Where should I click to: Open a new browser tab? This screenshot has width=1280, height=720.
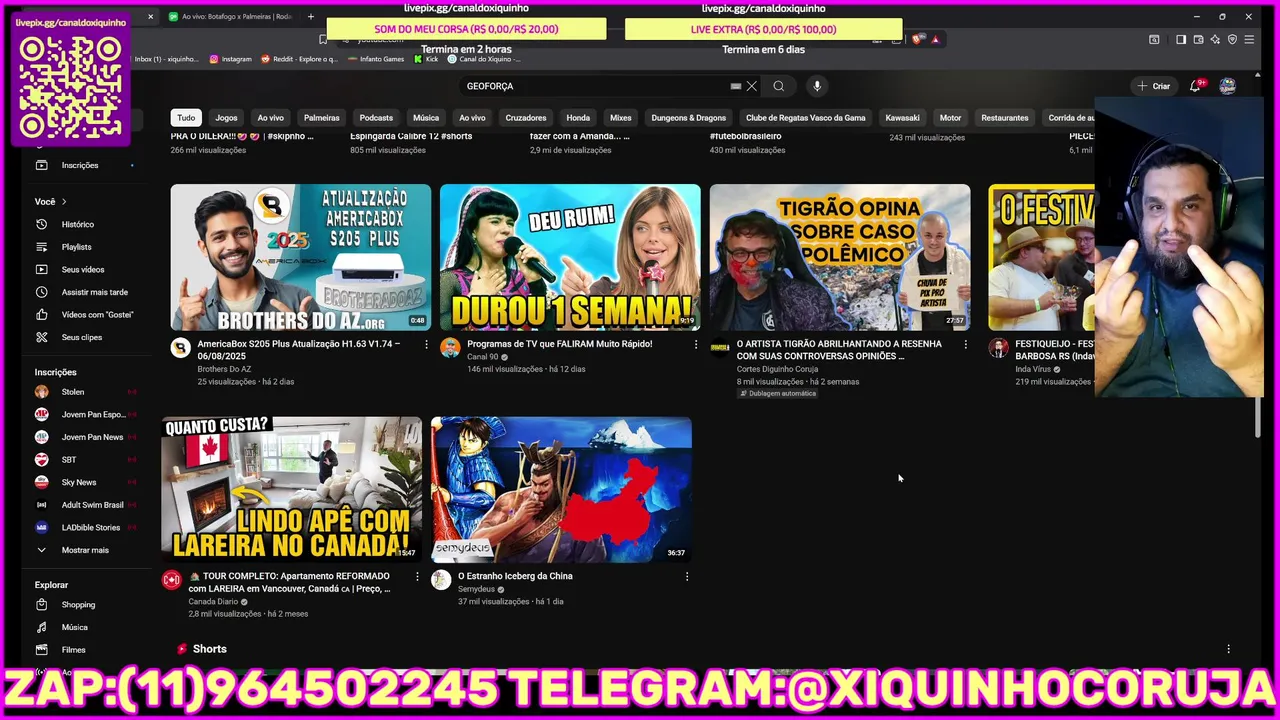[x=310, y=16]
